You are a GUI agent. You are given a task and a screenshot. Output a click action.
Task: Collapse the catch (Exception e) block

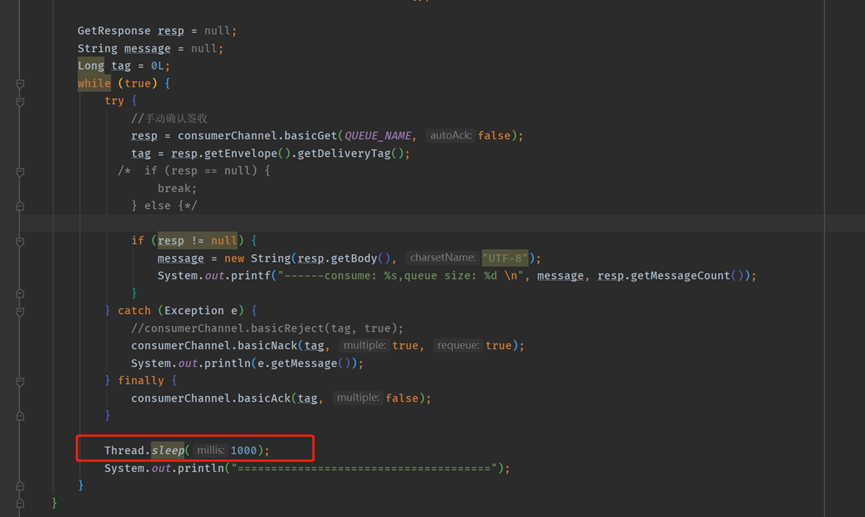[x=20, y=311]
